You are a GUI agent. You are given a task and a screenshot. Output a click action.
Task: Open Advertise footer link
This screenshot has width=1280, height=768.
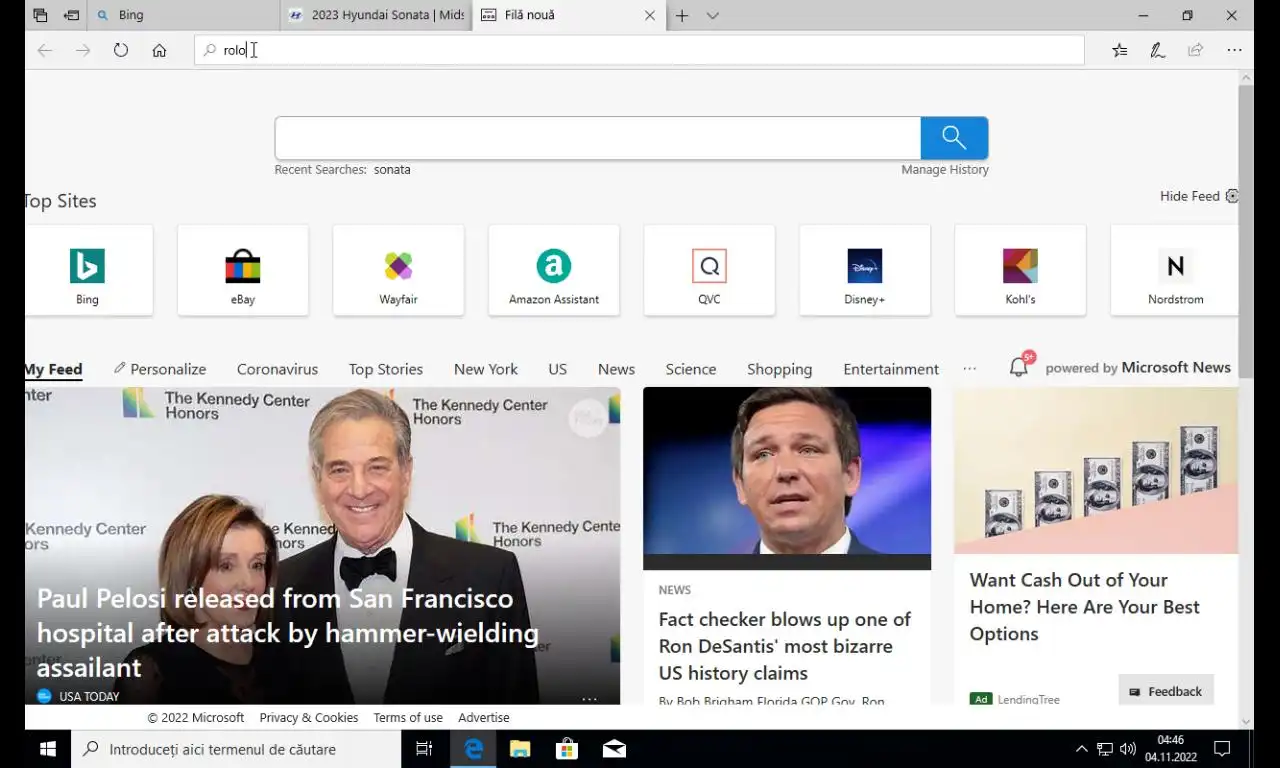484,718
